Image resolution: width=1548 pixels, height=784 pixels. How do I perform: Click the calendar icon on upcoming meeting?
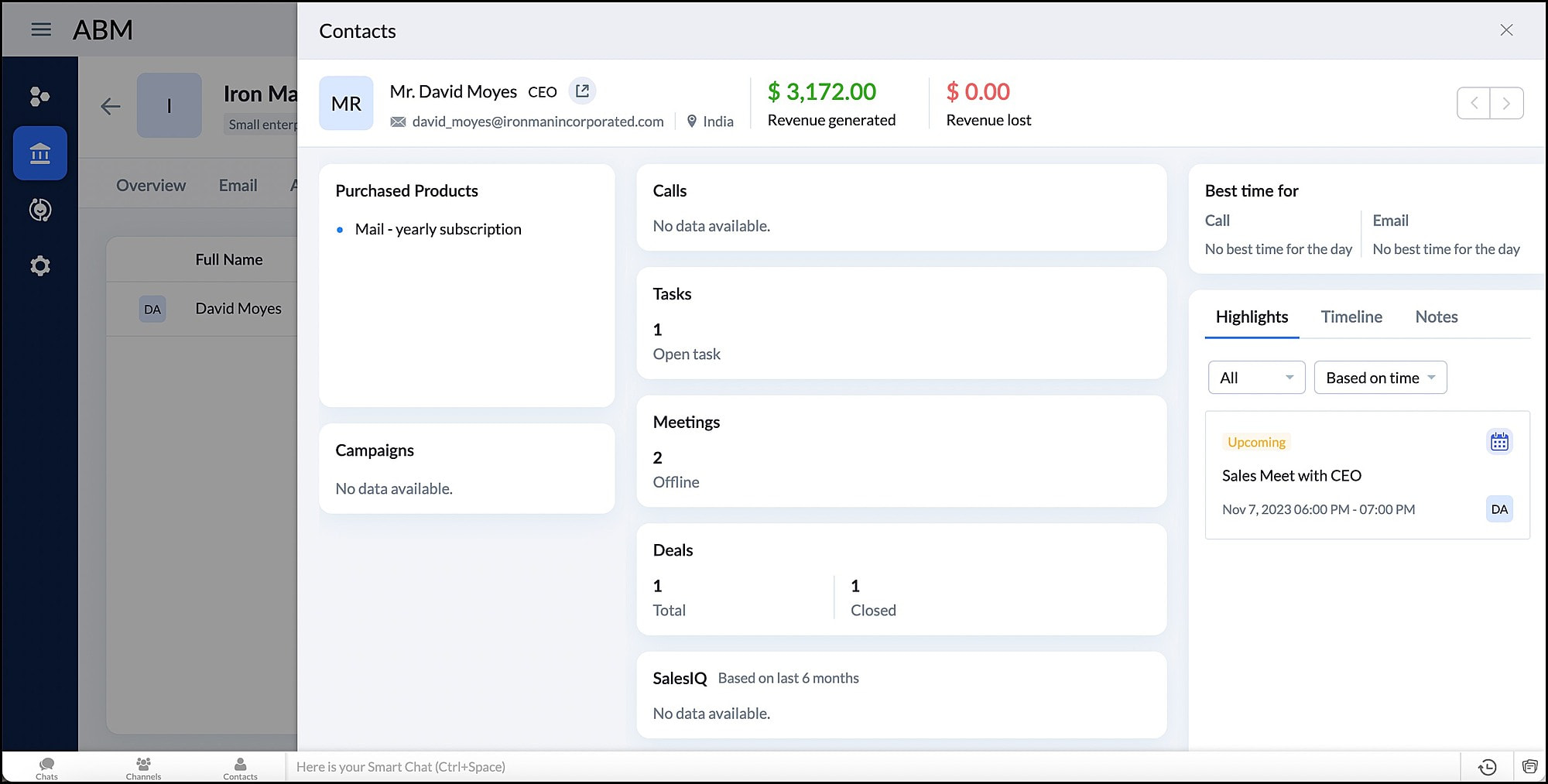pos(1499,442)
